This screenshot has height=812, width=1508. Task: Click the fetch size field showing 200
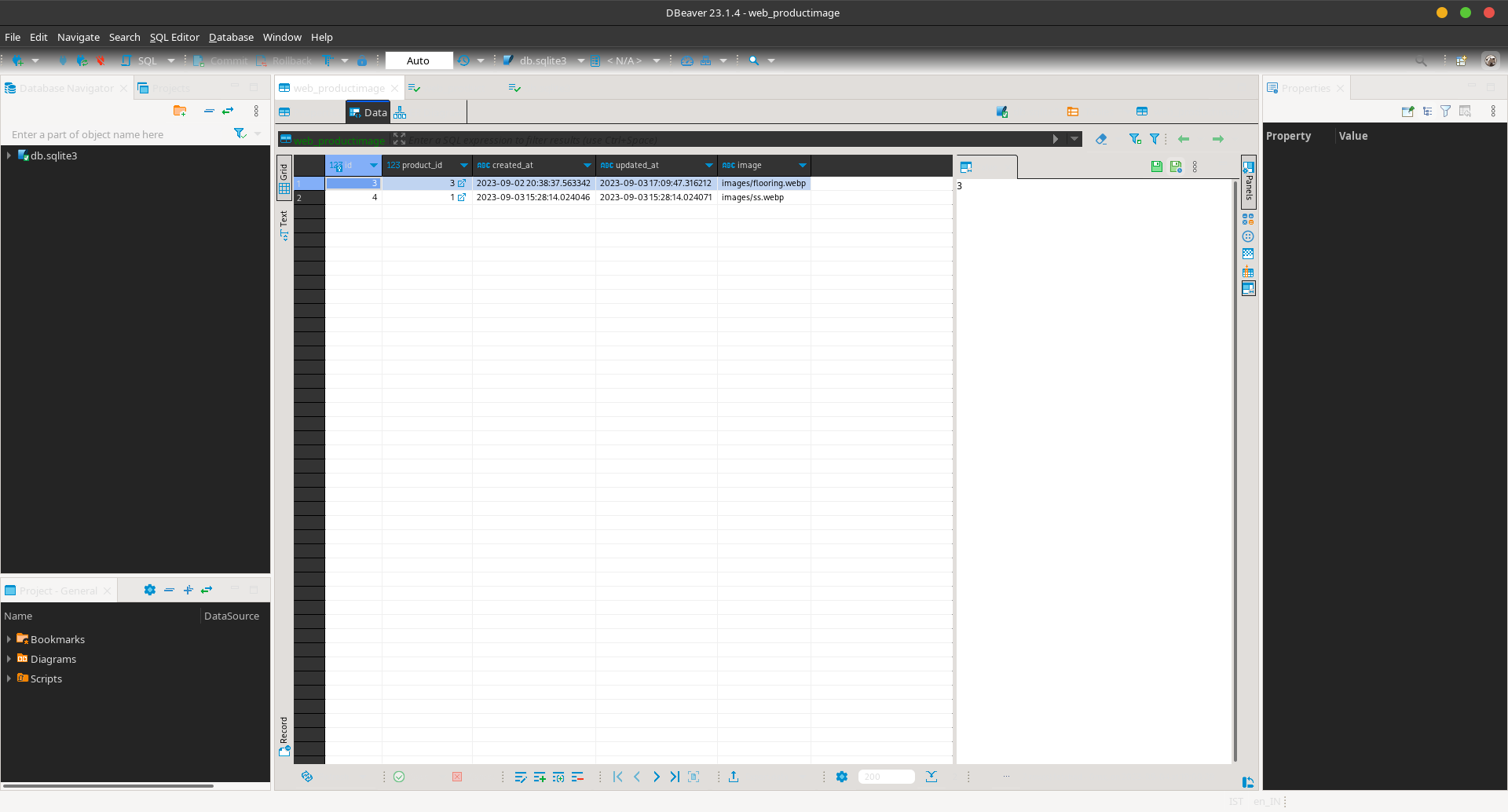[886, 776]
